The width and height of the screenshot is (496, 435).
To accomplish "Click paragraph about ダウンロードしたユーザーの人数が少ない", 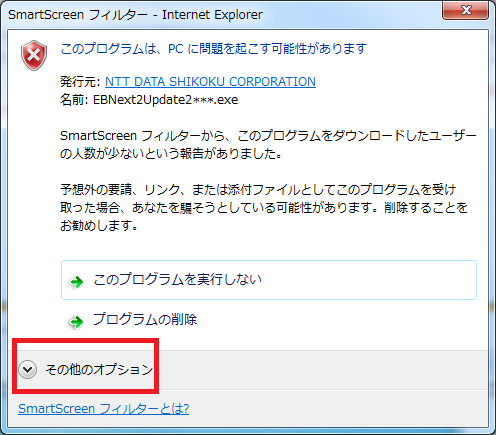I will pos(268,145).
